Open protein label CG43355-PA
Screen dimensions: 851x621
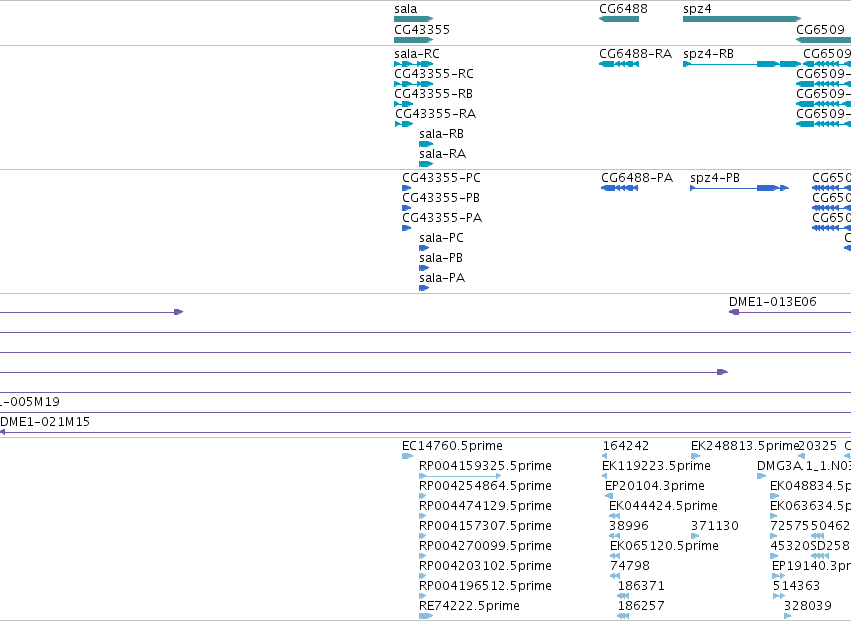(442, 218)
